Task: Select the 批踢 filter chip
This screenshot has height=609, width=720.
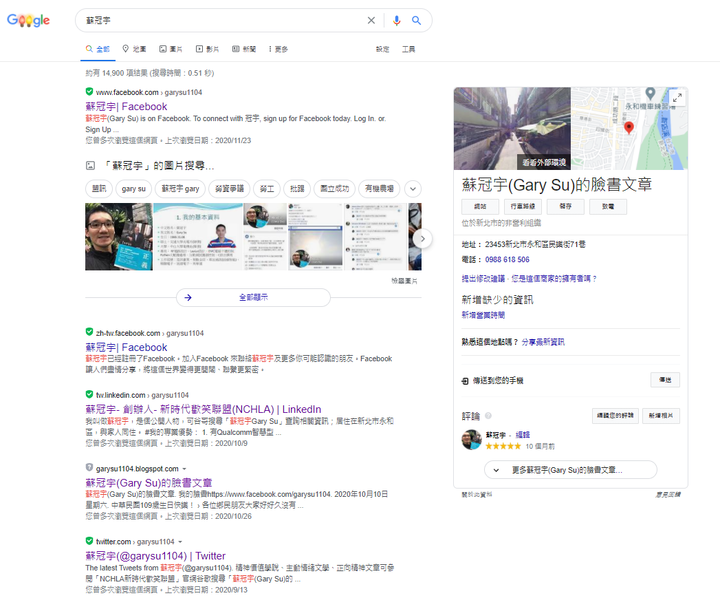Action: [x=297, y=189]
